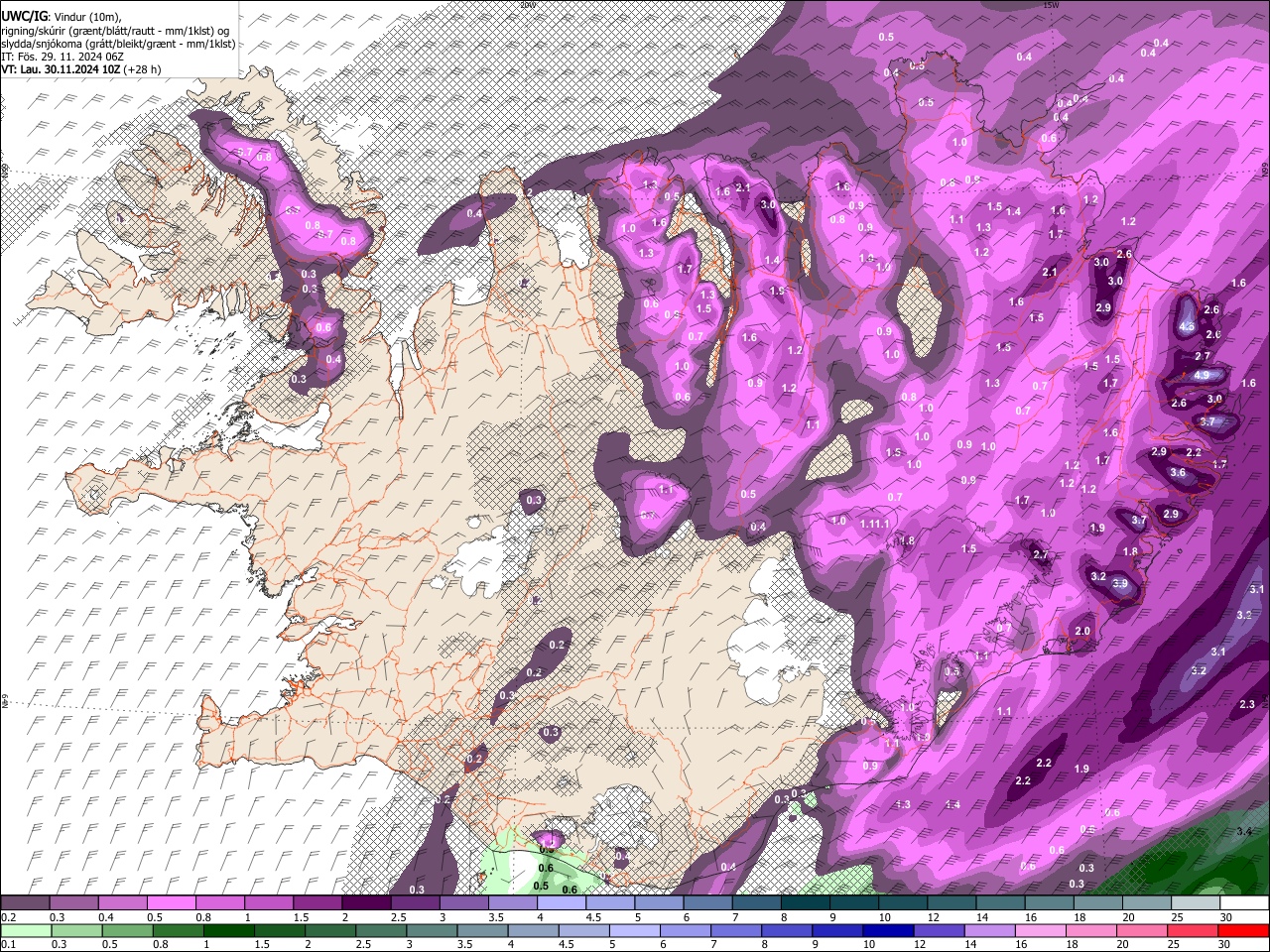1270x952 pixels.
Task: Click the "4.9" precipitation value on the map
Action: pos(1202,376)
